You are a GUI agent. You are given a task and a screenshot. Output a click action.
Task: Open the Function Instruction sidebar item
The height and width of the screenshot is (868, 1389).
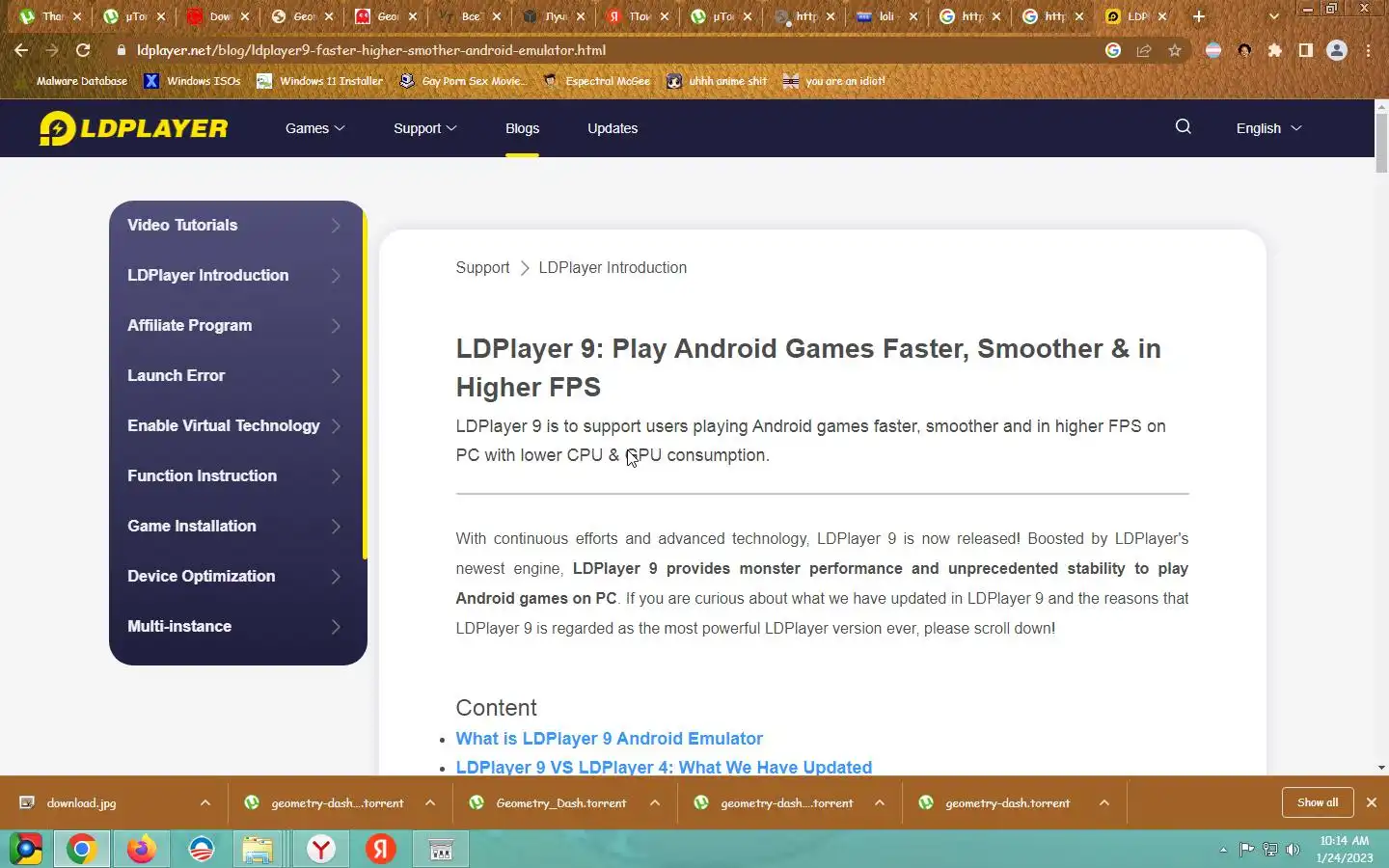click(203, 475)
